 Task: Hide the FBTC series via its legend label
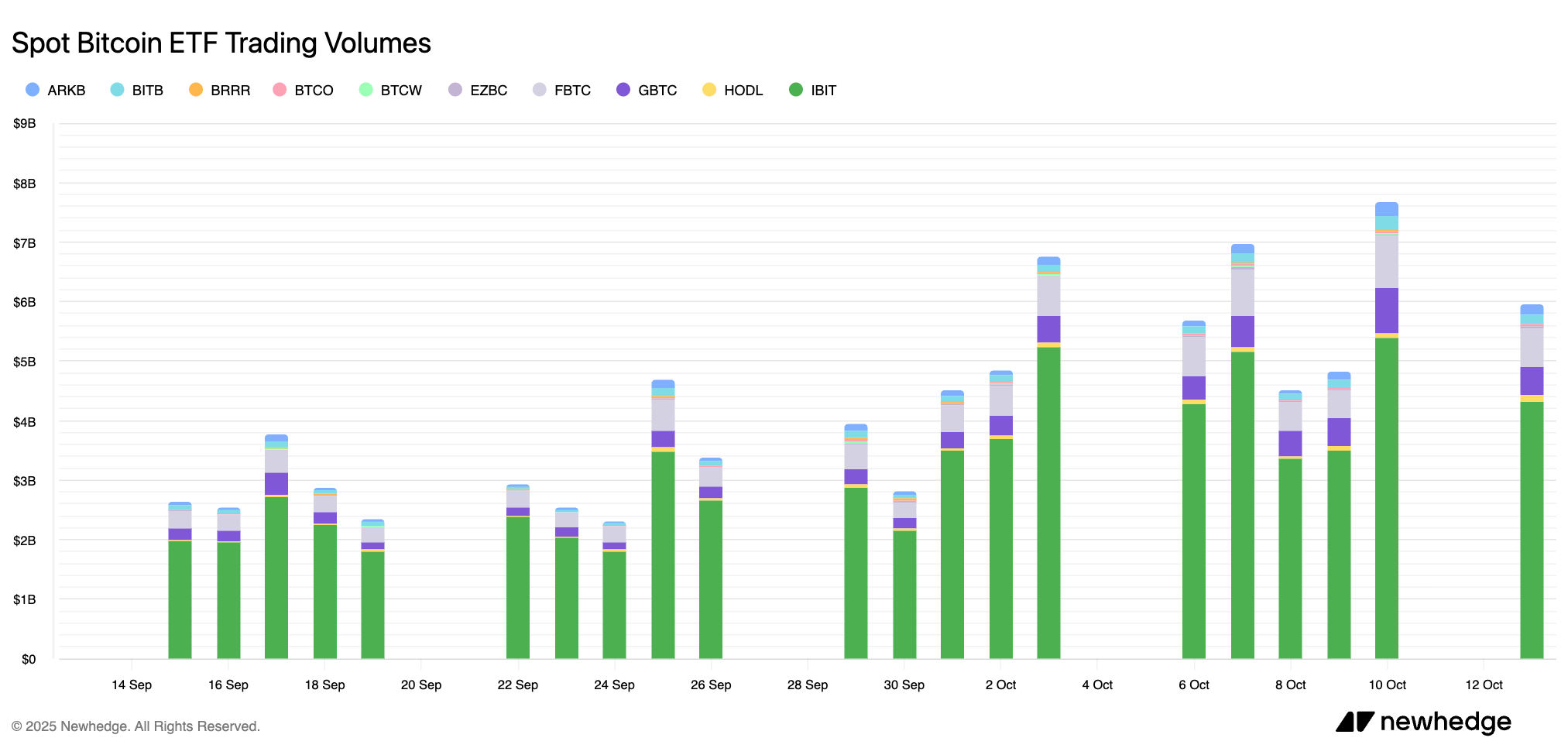571,90
